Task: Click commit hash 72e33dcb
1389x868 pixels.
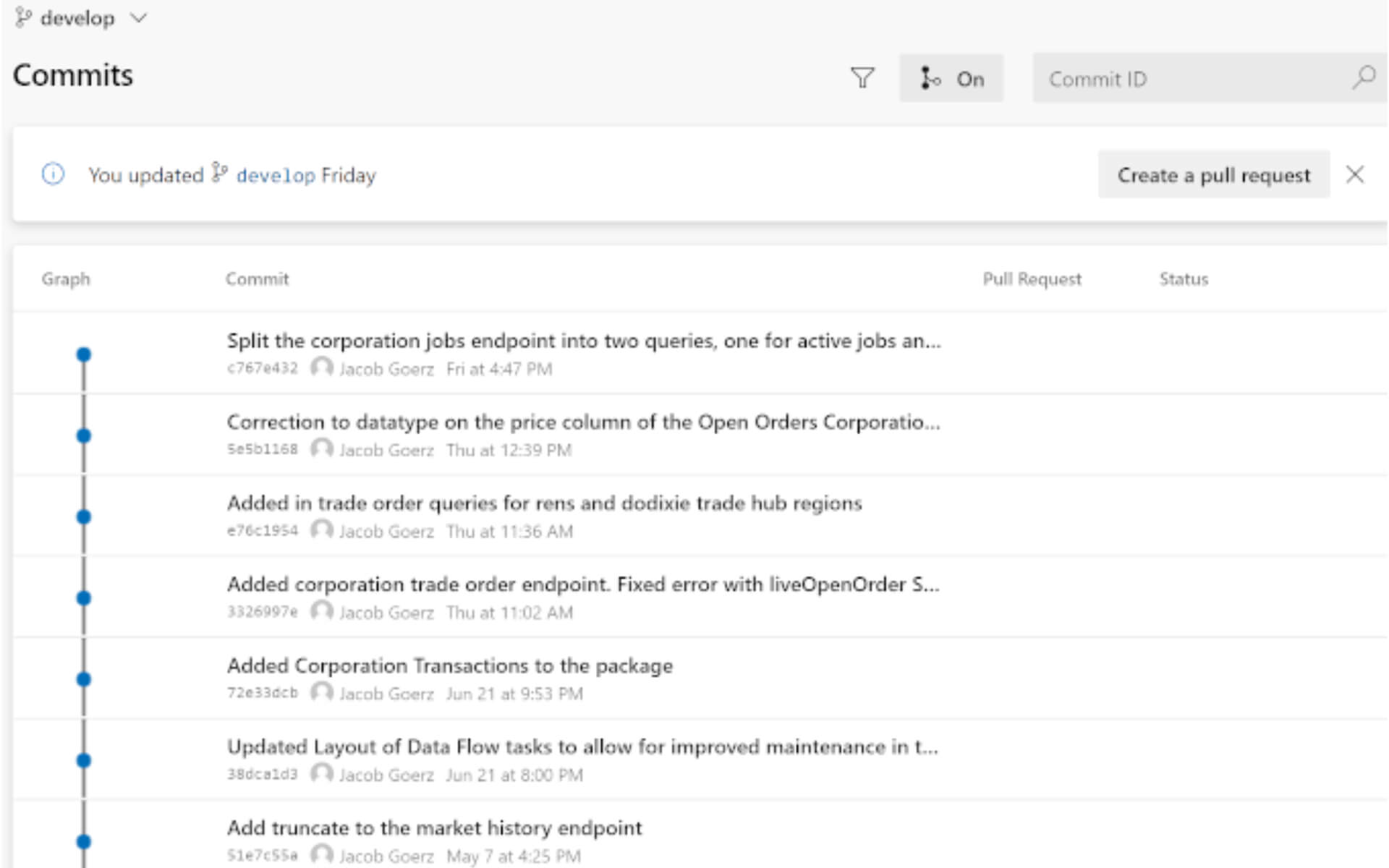Action: tap(262, 693)
